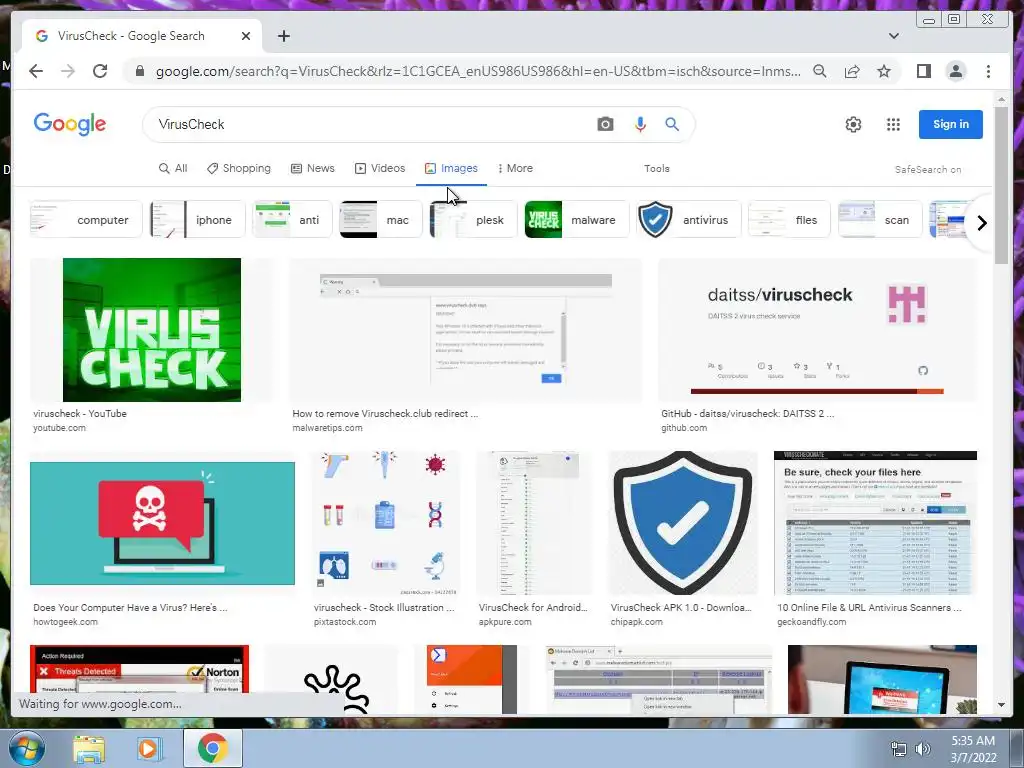Open the geckoandfly file scanners thumbnail

coord(875,523)
